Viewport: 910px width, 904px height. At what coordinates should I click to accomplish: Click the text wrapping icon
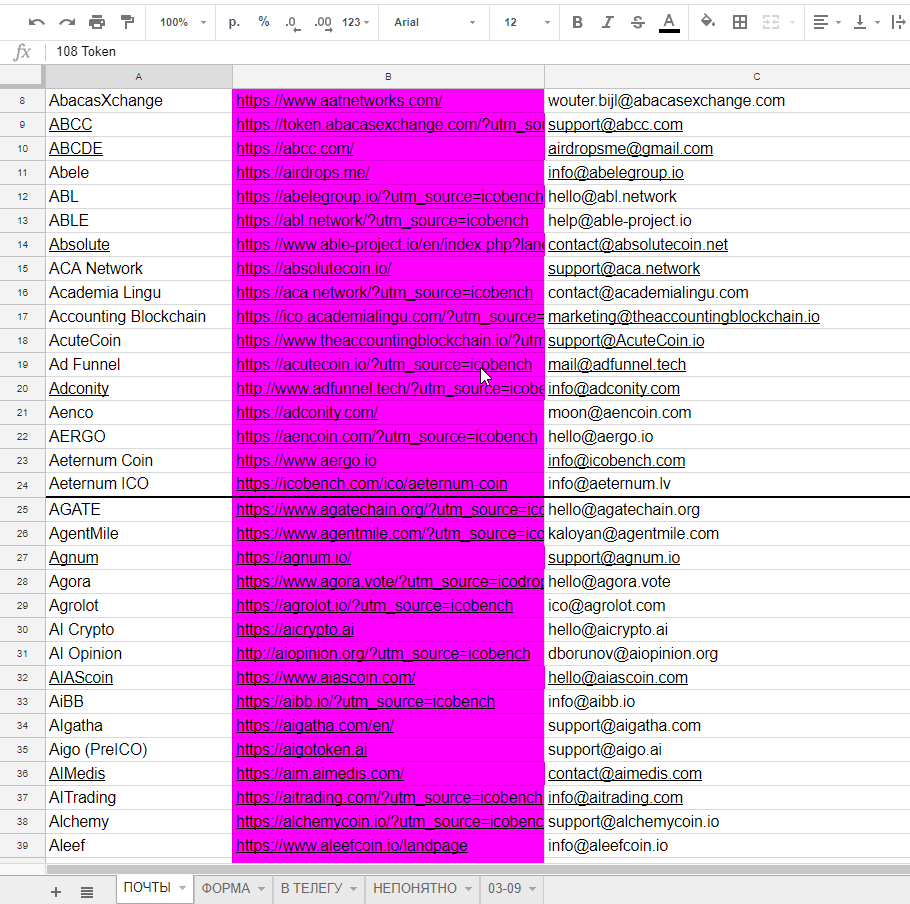pyautogui.click(x=898, y=22)
